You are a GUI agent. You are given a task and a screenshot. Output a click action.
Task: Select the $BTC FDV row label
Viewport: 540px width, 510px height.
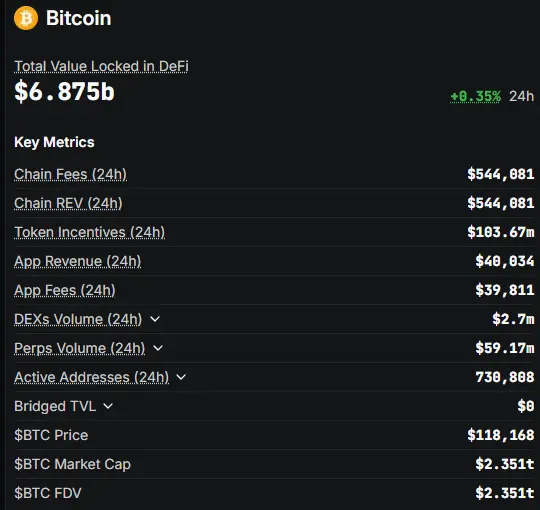(48, 493)
